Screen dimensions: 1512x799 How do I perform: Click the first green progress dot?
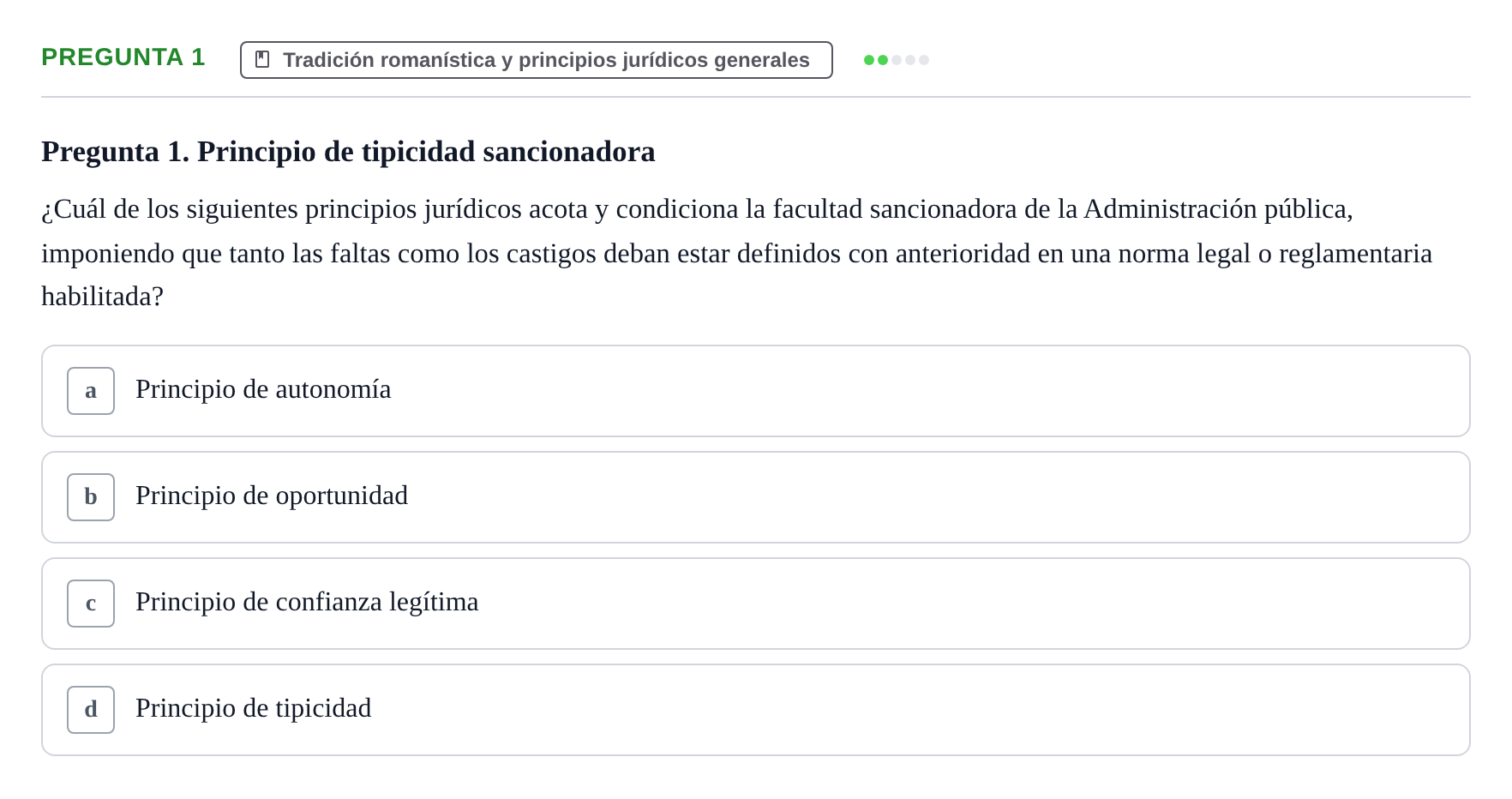coord(869,60)
